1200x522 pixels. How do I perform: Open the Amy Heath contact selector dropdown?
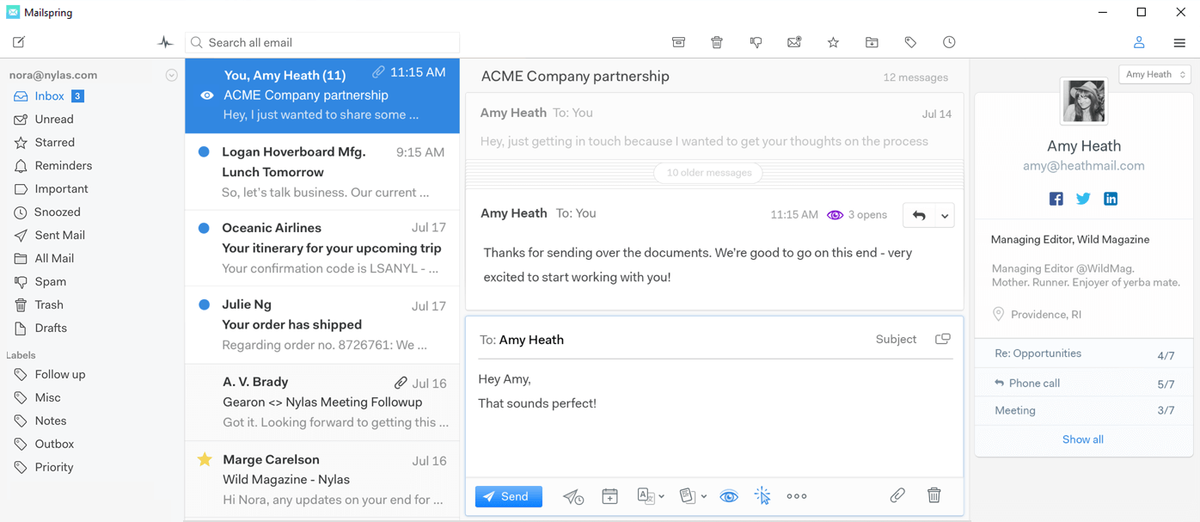point(1154,74)
